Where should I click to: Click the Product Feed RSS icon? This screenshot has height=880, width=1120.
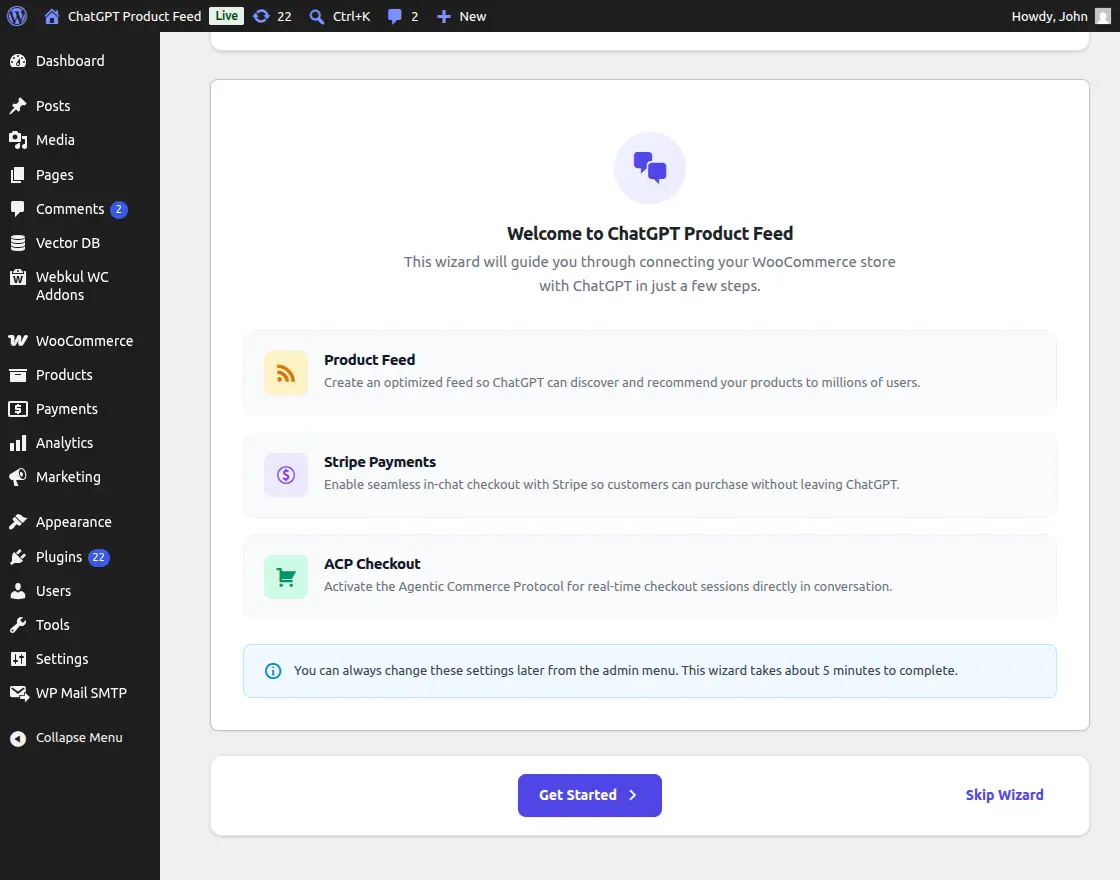coord(285,372)
